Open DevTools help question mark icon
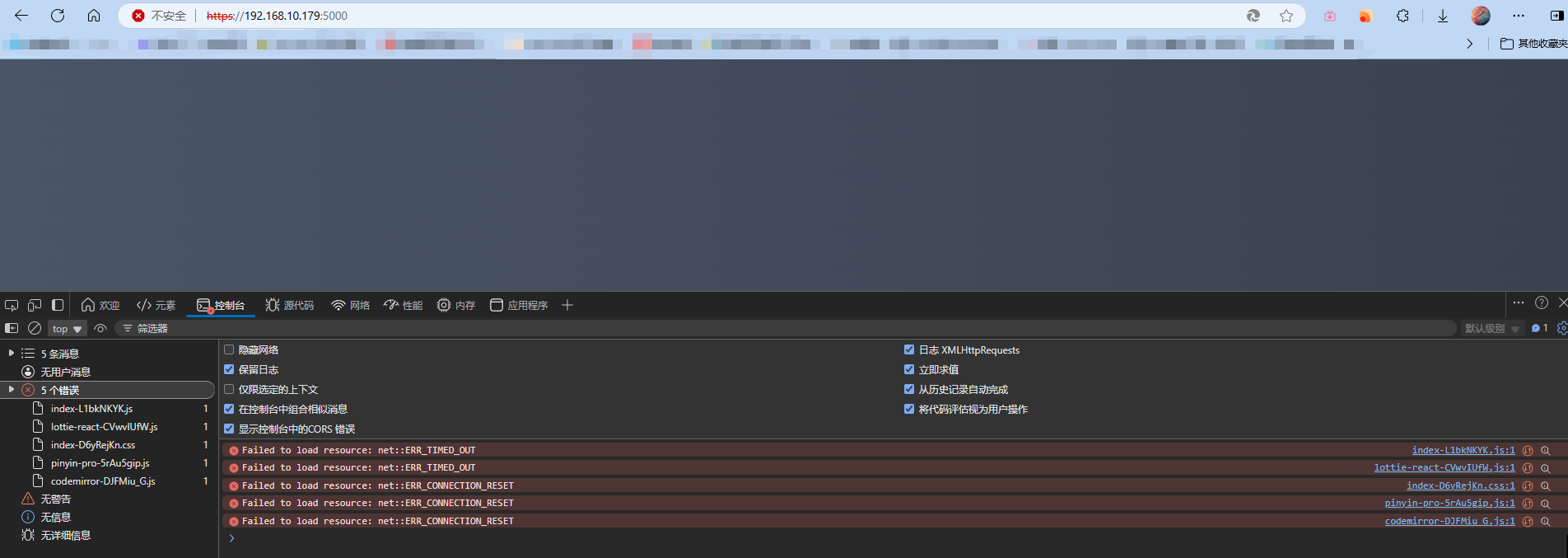Viewport: 1568px width, 558px height. 1542,302
